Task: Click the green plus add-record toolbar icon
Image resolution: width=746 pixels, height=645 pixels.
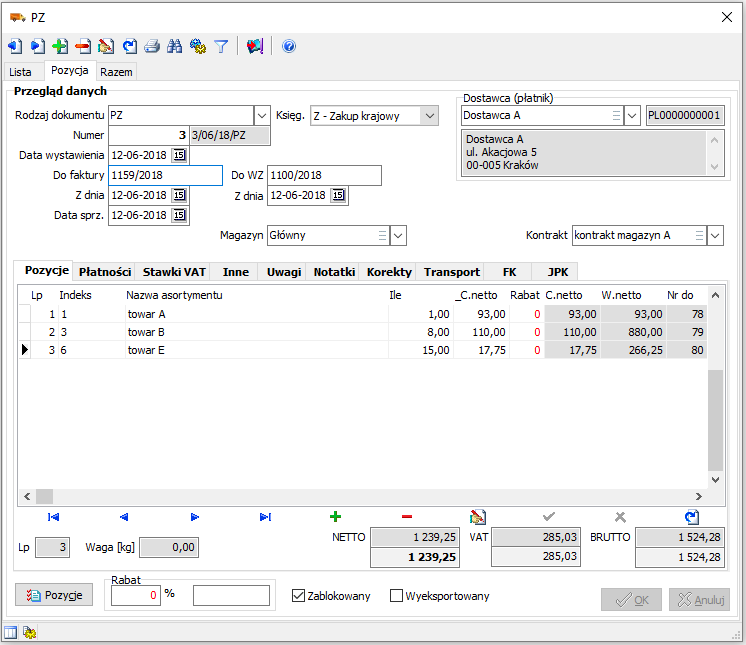Action: [x=60, y=46]
